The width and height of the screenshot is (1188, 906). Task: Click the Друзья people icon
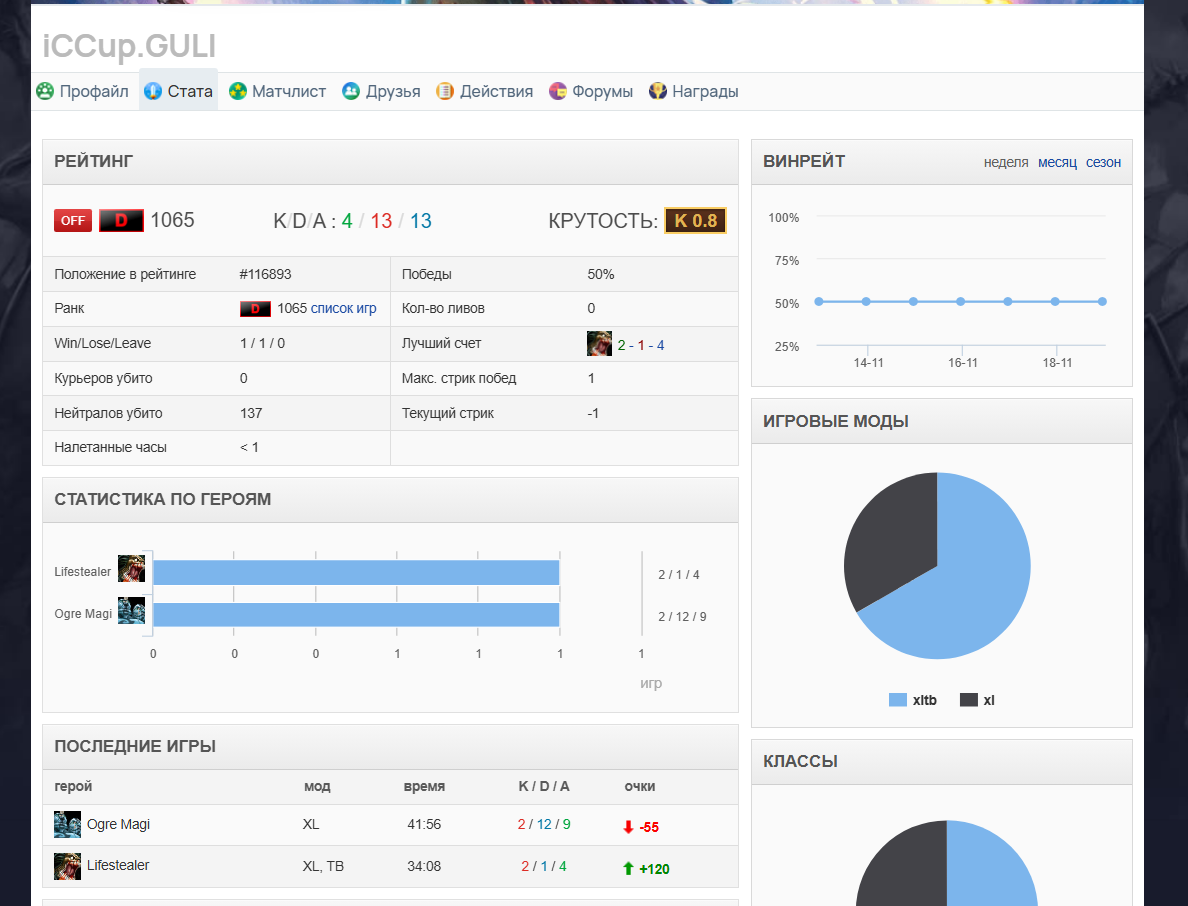click(351, 91)
